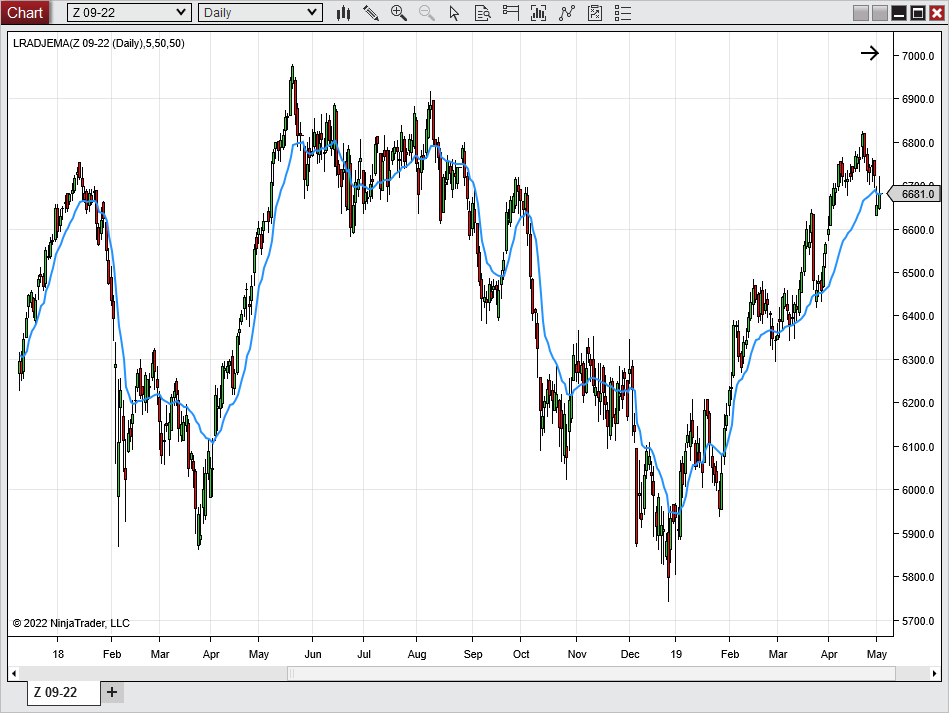Screen dimensions: 949x713
Task: Click the drawing objects grid icon
Action: tap(595, 13)
